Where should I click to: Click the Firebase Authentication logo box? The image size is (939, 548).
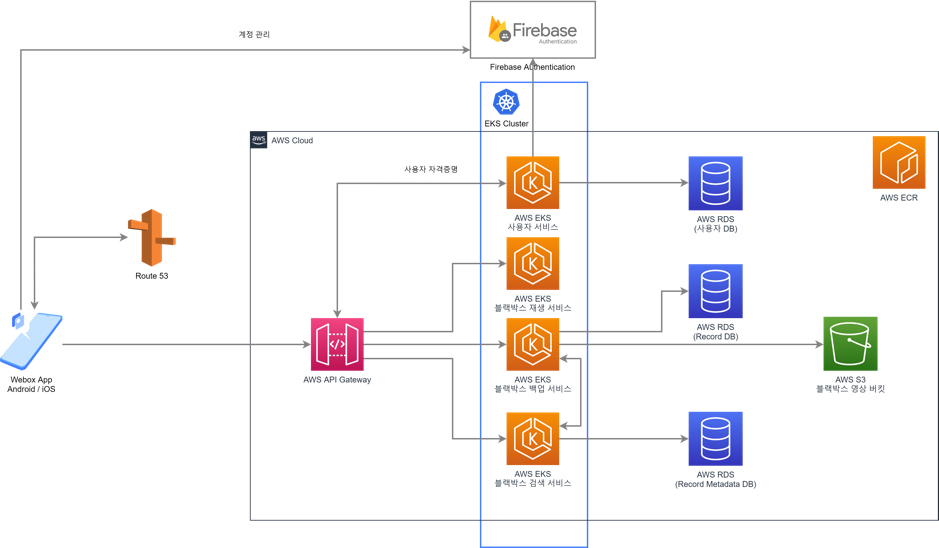coord(532,30)
